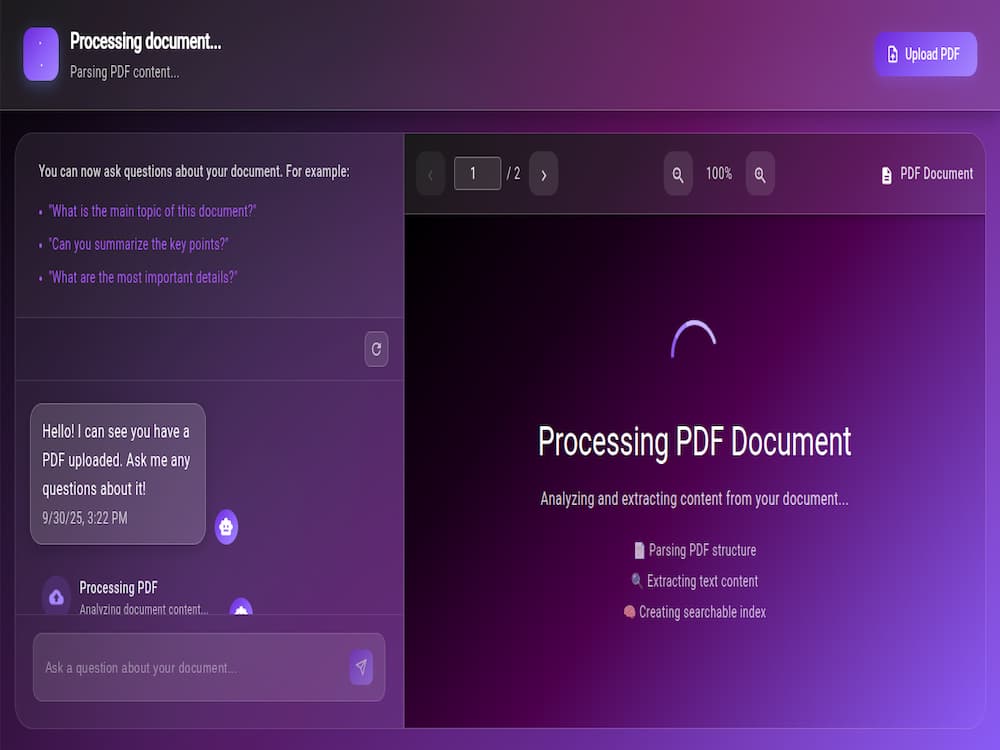Click the PDF Document label
The image size is (1000, 750).
(x=936, y=173)
